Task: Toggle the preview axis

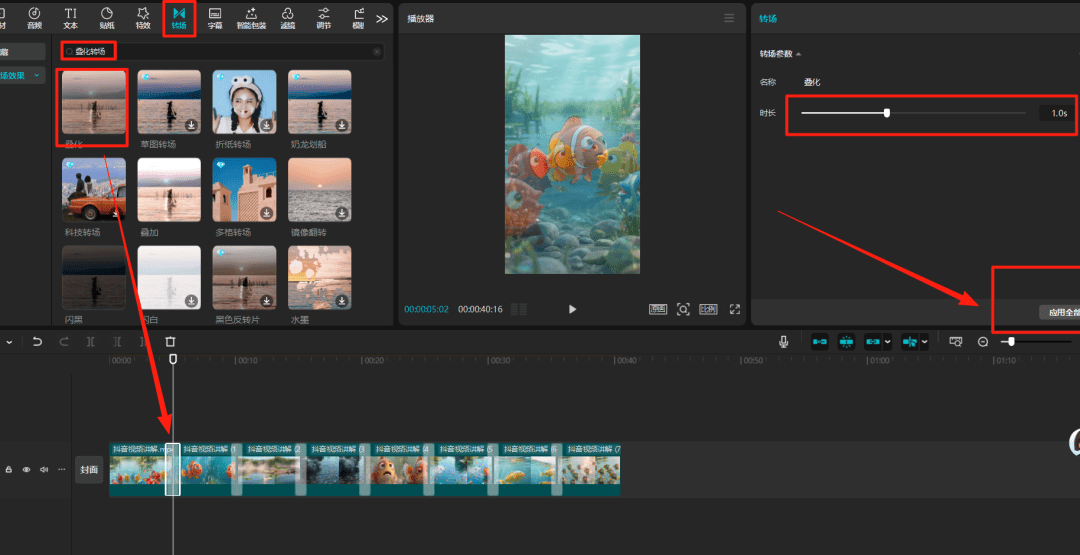Action: coord(910,341)
